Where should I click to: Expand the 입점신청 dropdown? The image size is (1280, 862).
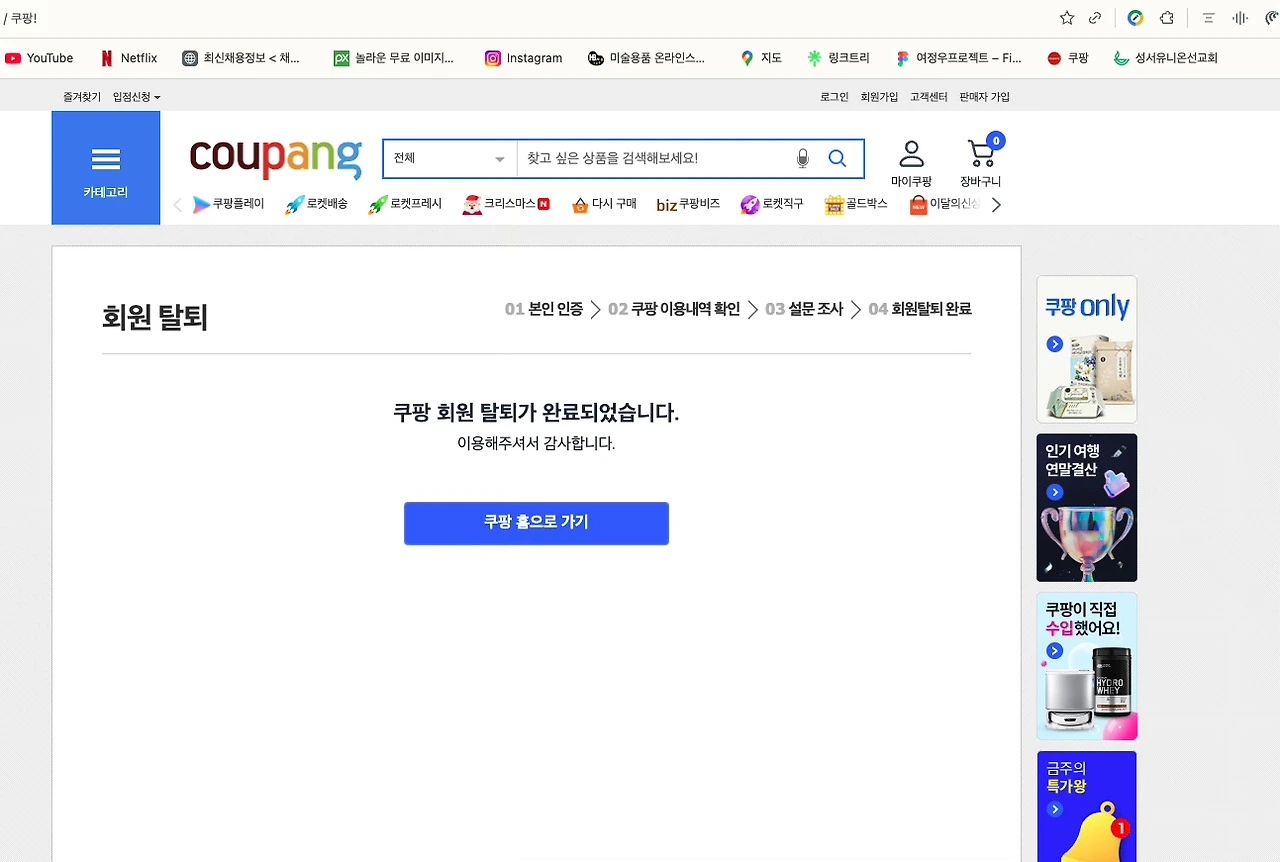coord(136,97)
